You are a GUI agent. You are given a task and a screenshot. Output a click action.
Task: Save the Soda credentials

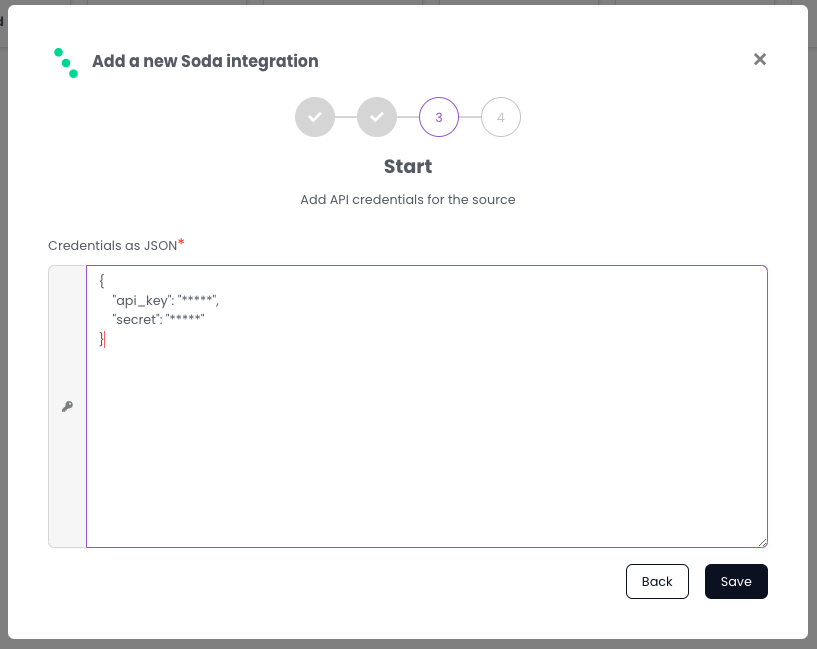click(x=736, y=581)
